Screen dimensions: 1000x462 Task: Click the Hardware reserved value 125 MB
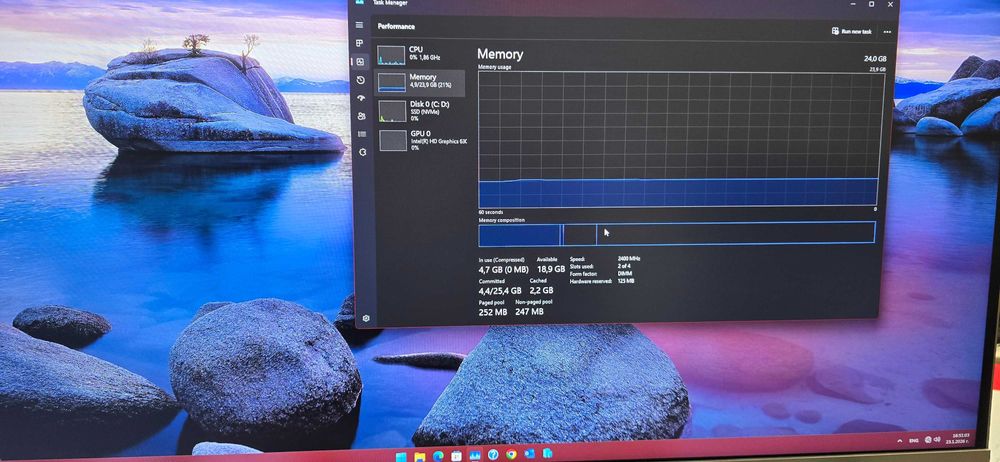click(626, 280)
